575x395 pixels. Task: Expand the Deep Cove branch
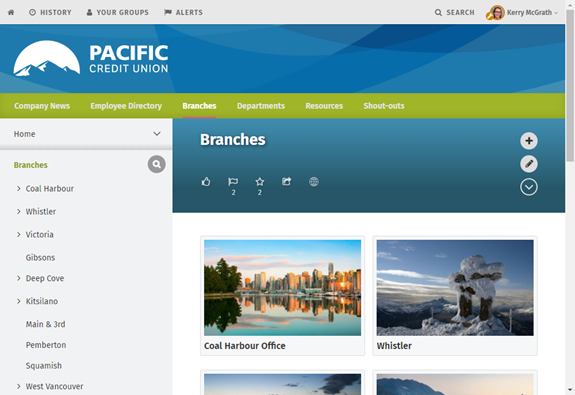(x=18, y=278)
